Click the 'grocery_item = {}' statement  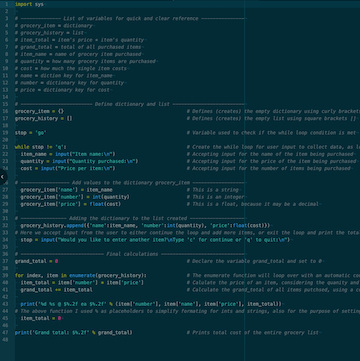(39, 111)
